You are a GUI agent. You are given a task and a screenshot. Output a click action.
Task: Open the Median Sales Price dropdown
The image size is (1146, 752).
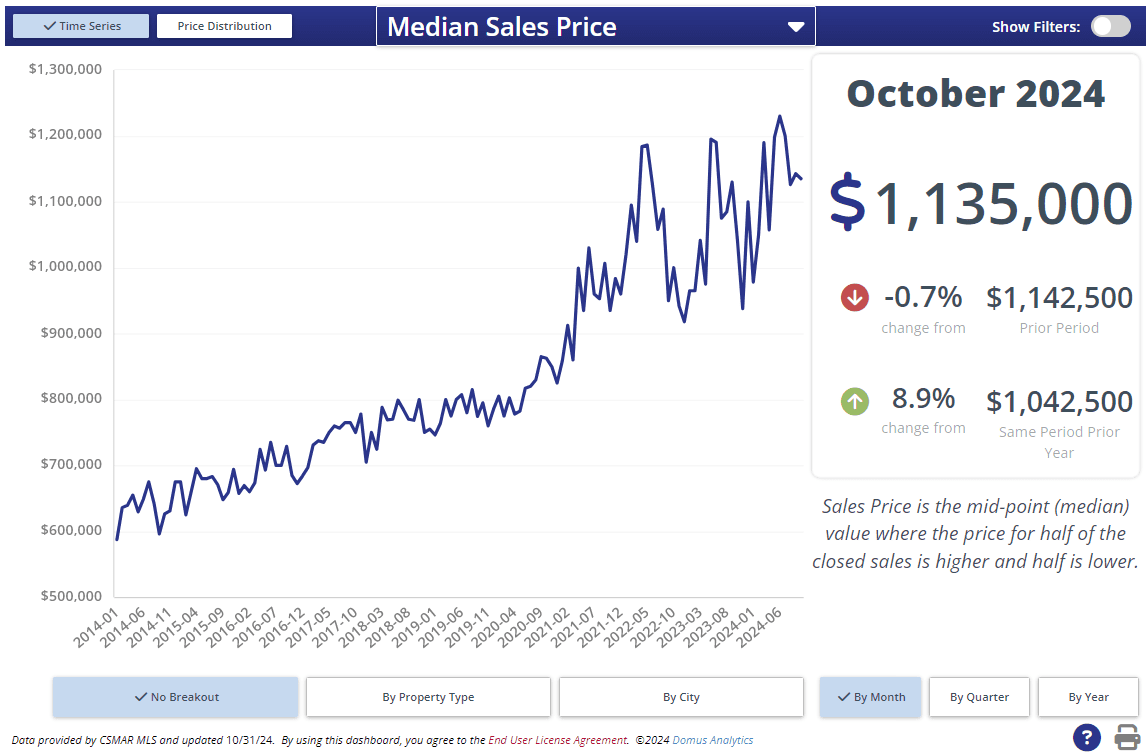pyautogui.click(x=595, y=27)
